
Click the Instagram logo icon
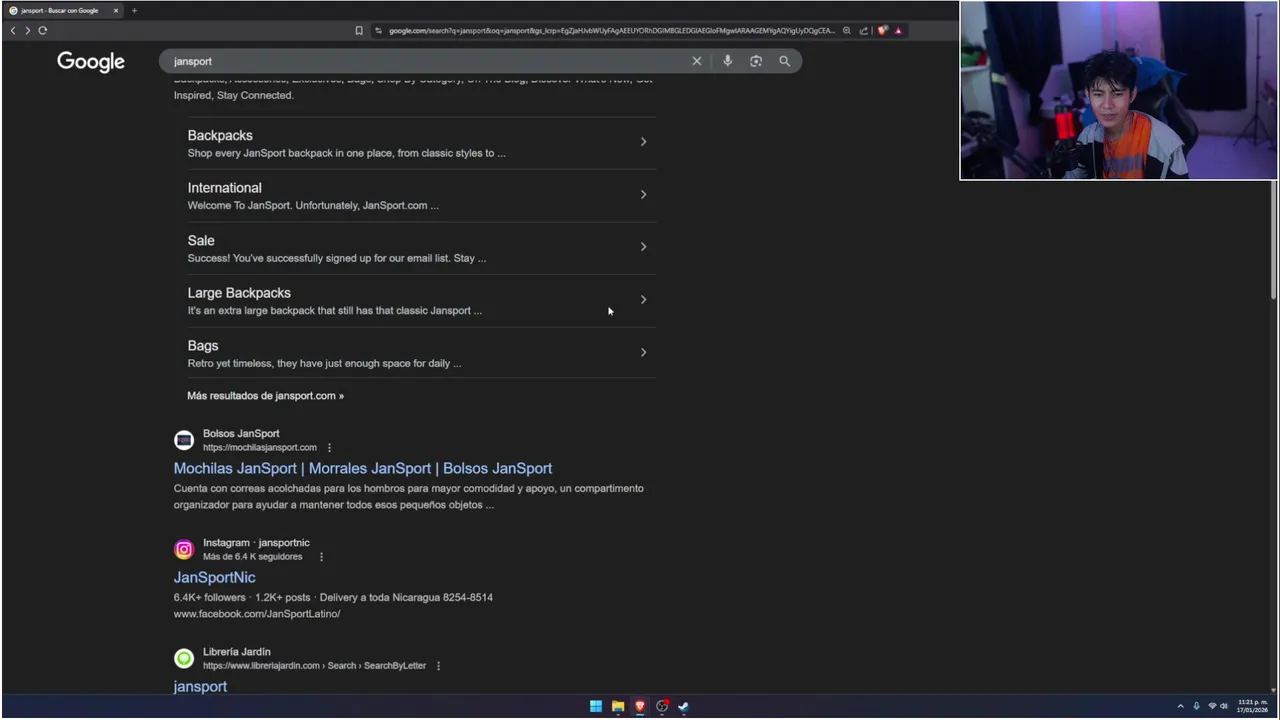(x=184, y=549)
